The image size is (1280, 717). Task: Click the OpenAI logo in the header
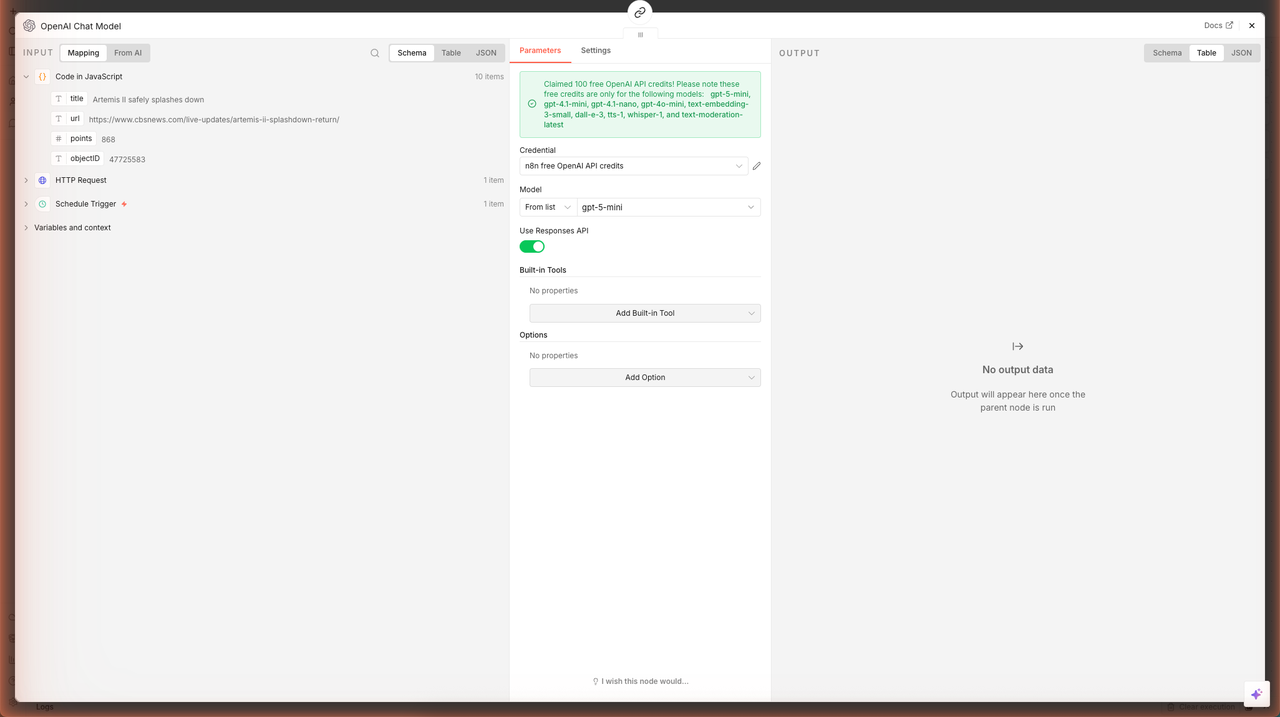tap(29, 26)
